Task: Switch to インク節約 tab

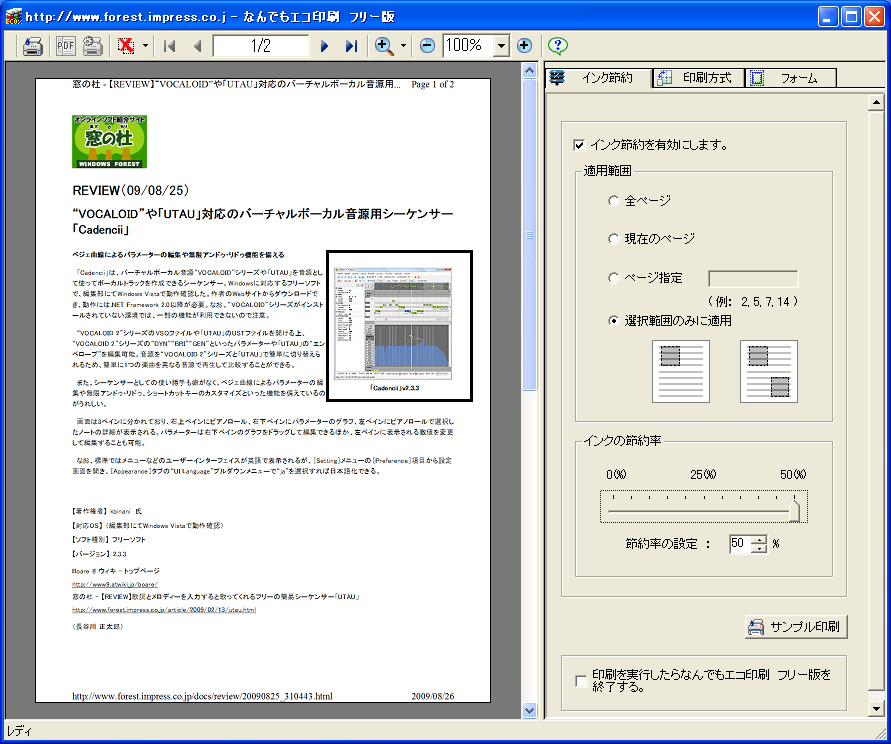Action: tap(598, 78)
